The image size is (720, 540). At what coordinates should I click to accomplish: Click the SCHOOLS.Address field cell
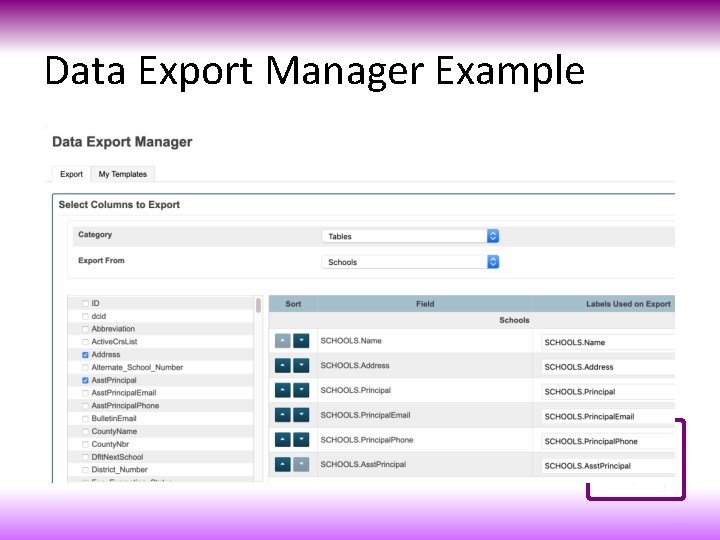425,366
